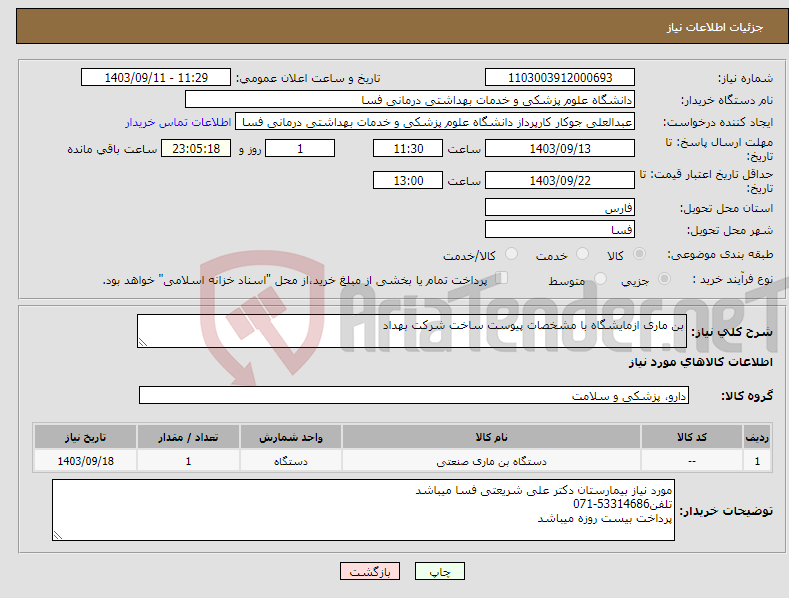This screenshot has height=598, width=789.
Task: Click the delivery province field فارس
Action: point(560,207)
